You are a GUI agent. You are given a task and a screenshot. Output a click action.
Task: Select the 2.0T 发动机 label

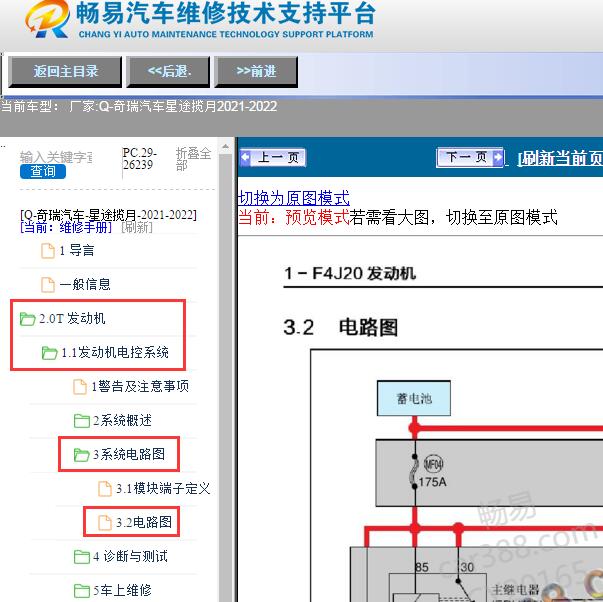tap(72, 319)
